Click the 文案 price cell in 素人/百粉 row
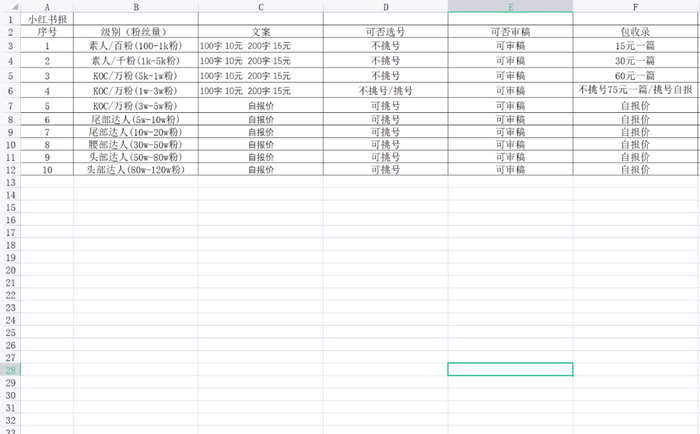The width and height of the screenshot is (700, 434). click(x=261, y=46)
